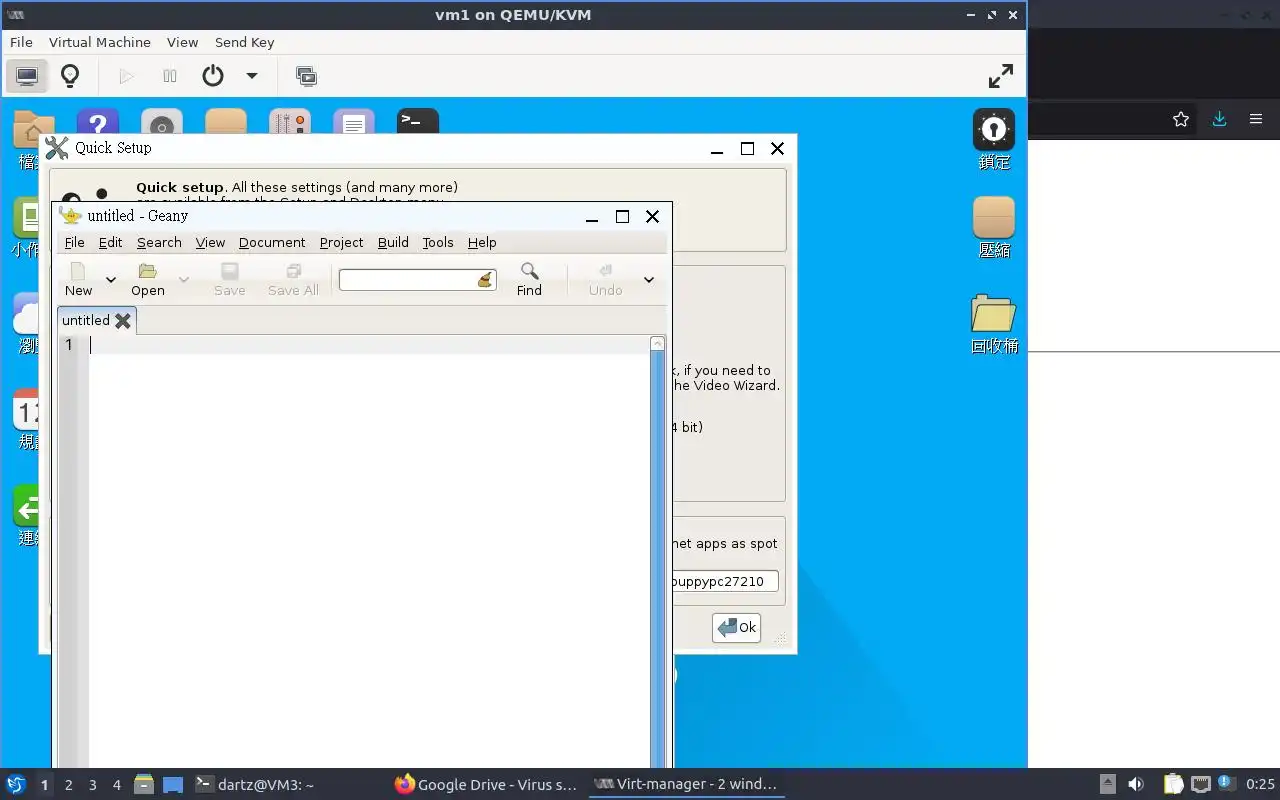Click the Firefox downloads arrow icon
1280x800 pixels.
click(1219, 119)
